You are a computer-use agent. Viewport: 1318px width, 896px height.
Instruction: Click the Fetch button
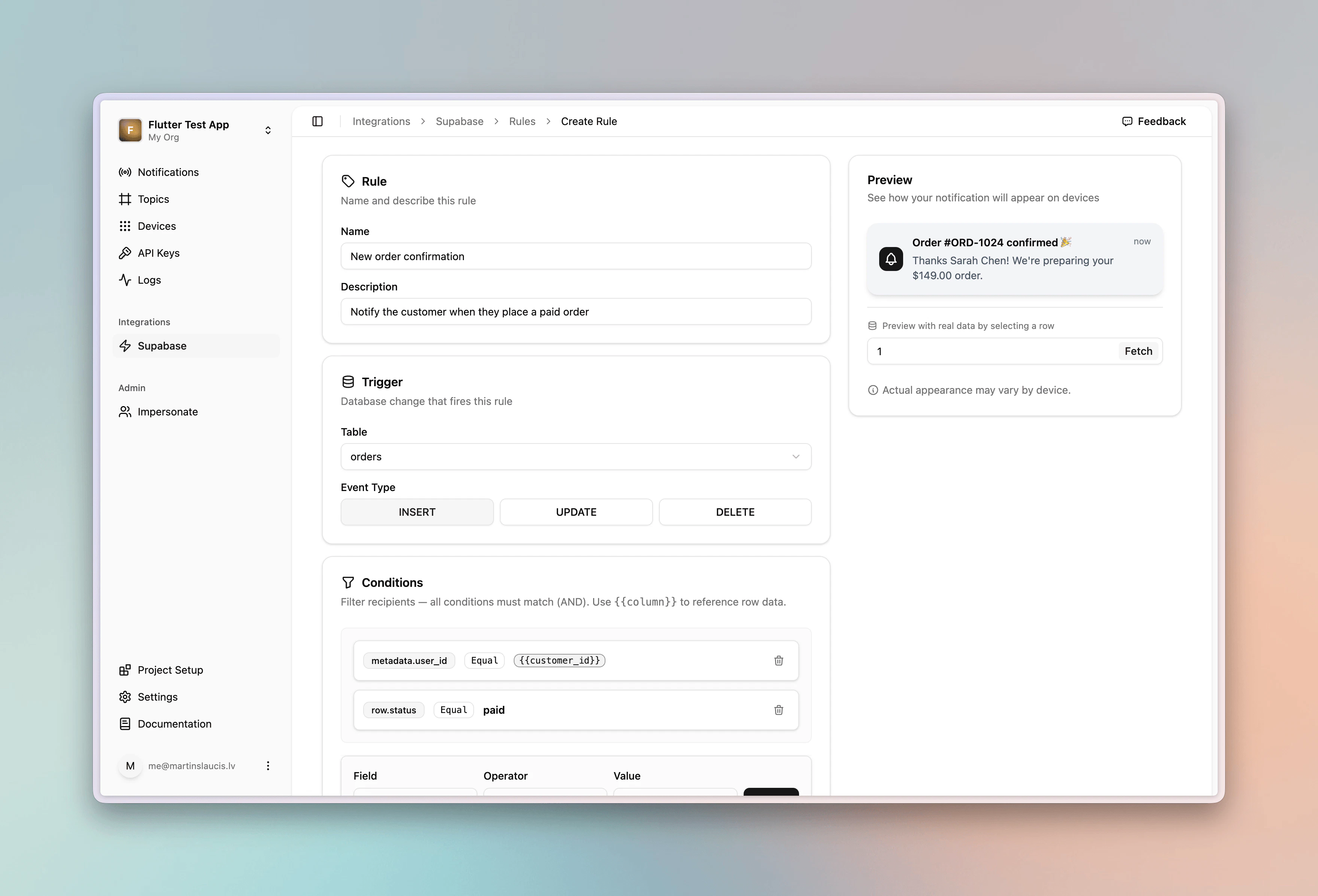point(1138,351)
